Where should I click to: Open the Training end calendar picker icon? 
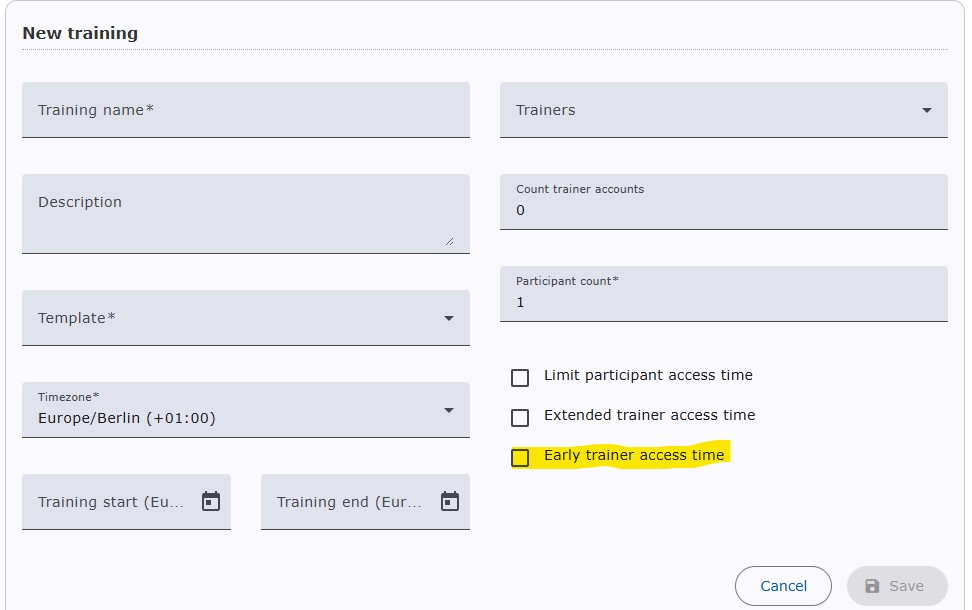pos(449,501)
